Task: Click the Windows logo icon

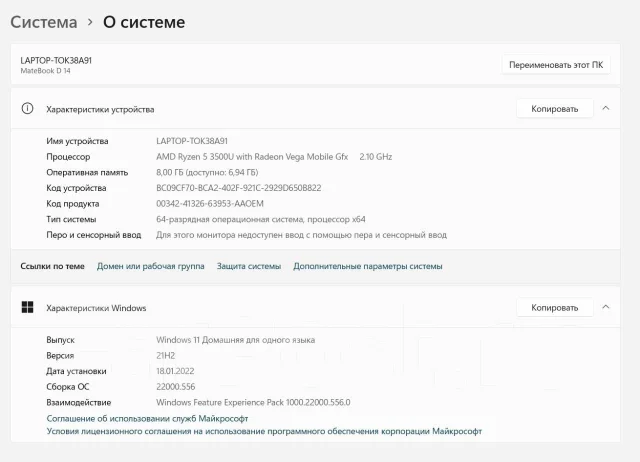Action: pyautogui.click(x=27, y=307)
